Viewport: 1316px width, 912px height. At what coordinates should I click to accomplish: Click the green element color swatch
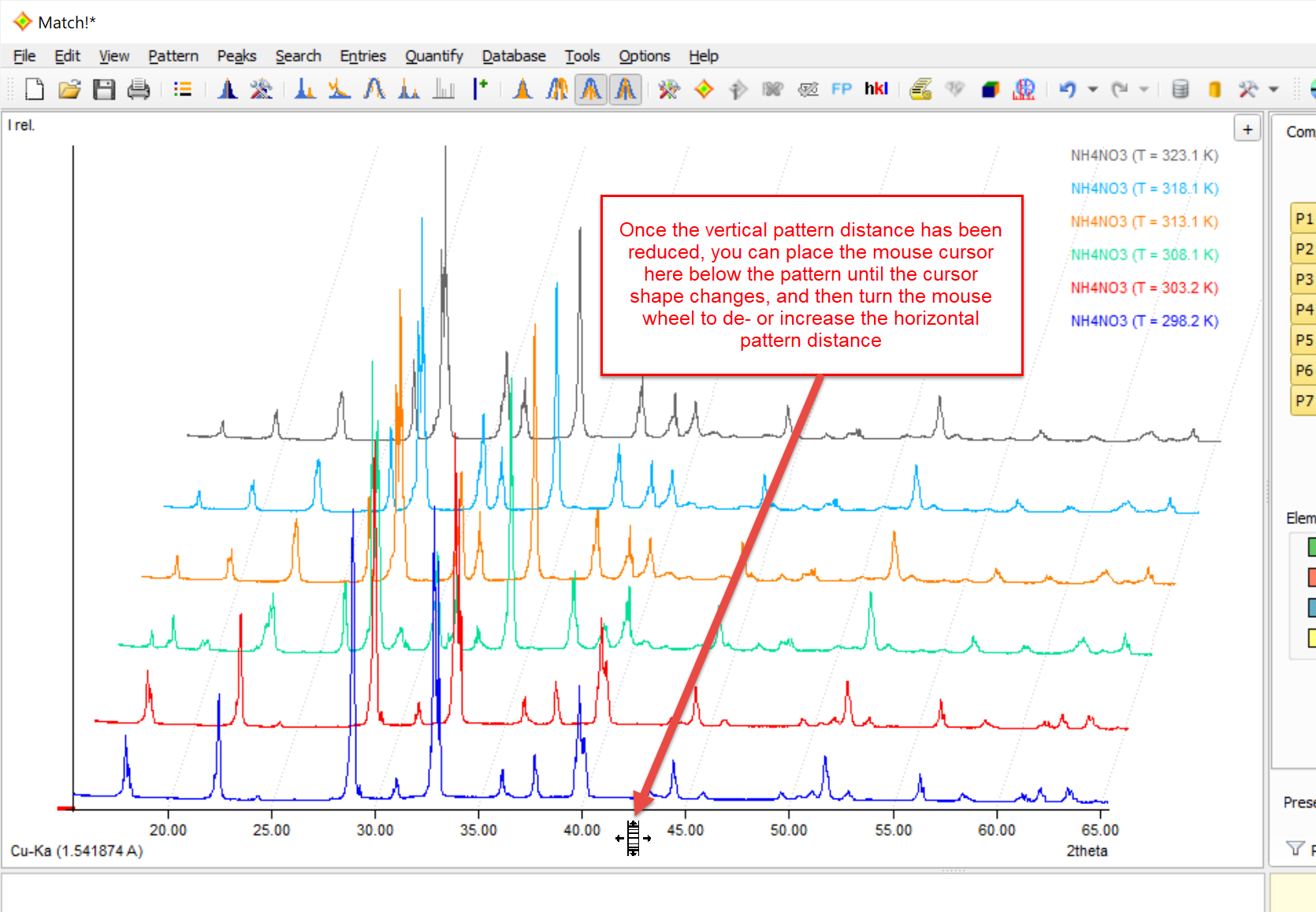click(1311, 546)
